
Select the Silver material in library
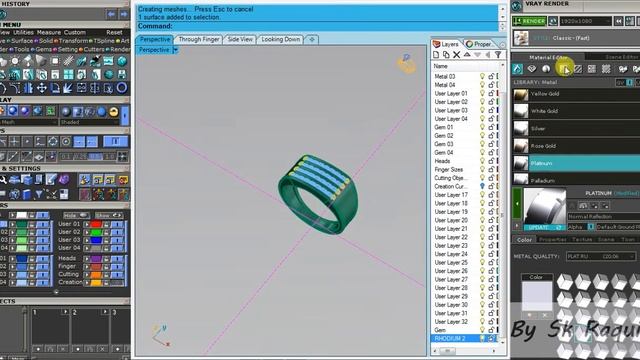576,129
